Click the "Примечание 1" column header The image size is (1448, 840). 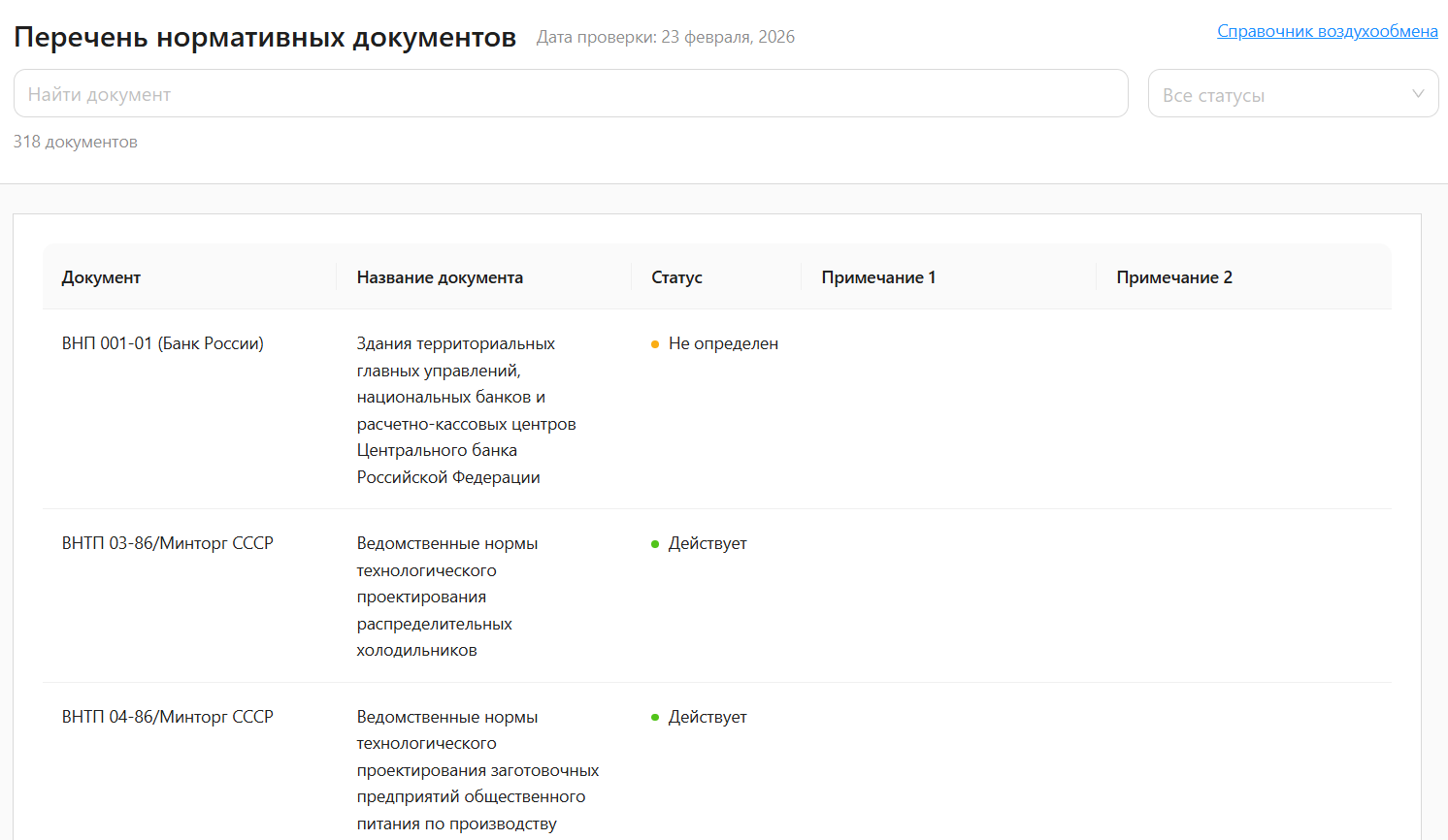[x=877, y=276]
